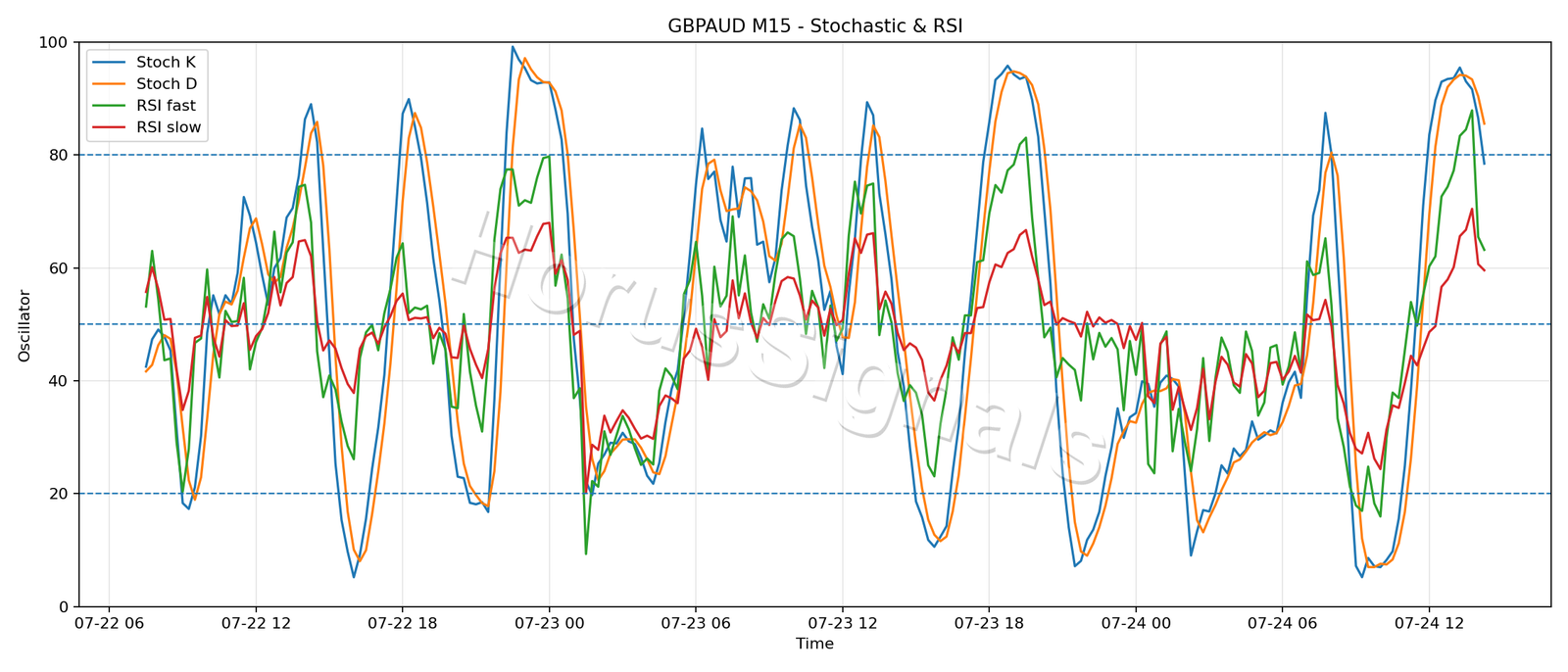Click the chart title GBPAUD M15 - Stochastic & RSI
Image resolution: width=1568 pixels, height=672 pixels.
(x=814, y=26)
